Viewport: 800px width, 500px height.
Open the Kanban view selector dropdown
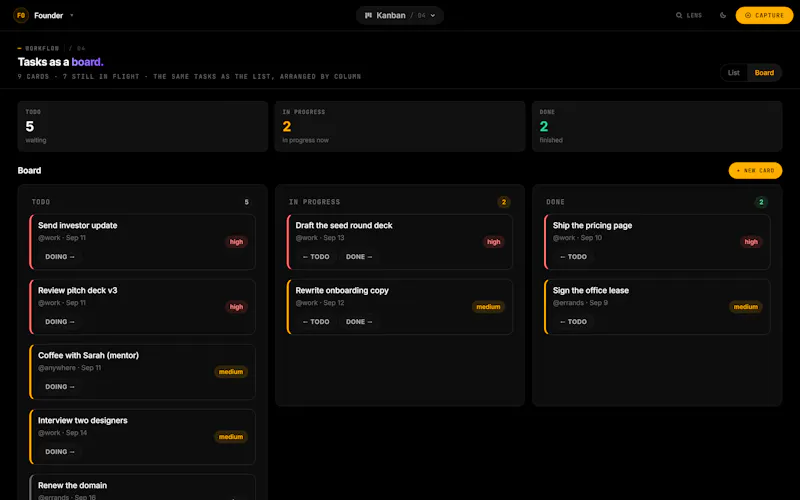[399, 15]
